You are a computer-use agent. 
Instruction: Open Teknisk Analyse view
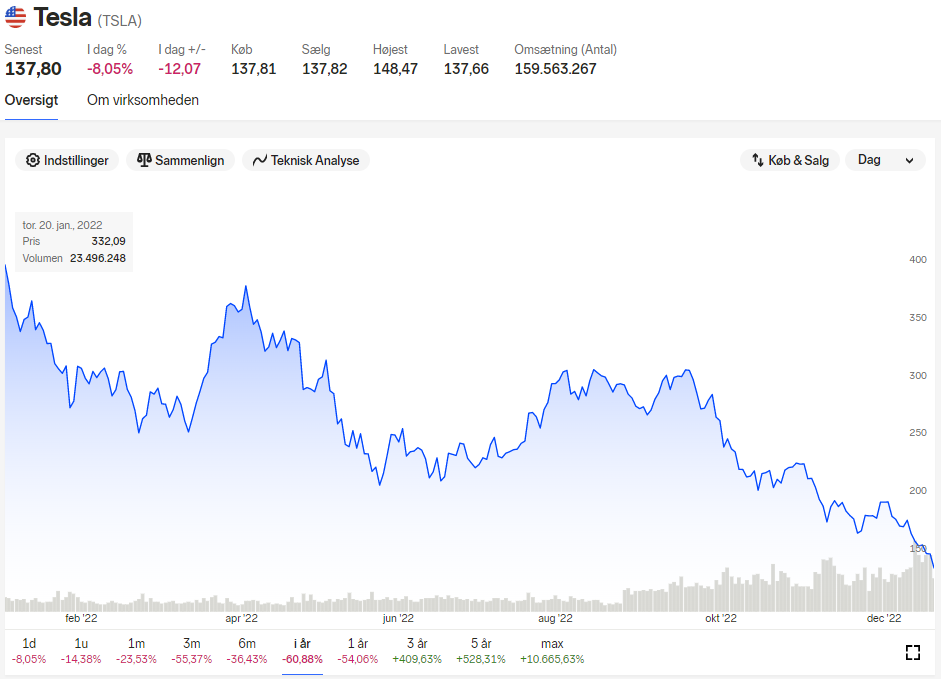click(x=305, y=160)
